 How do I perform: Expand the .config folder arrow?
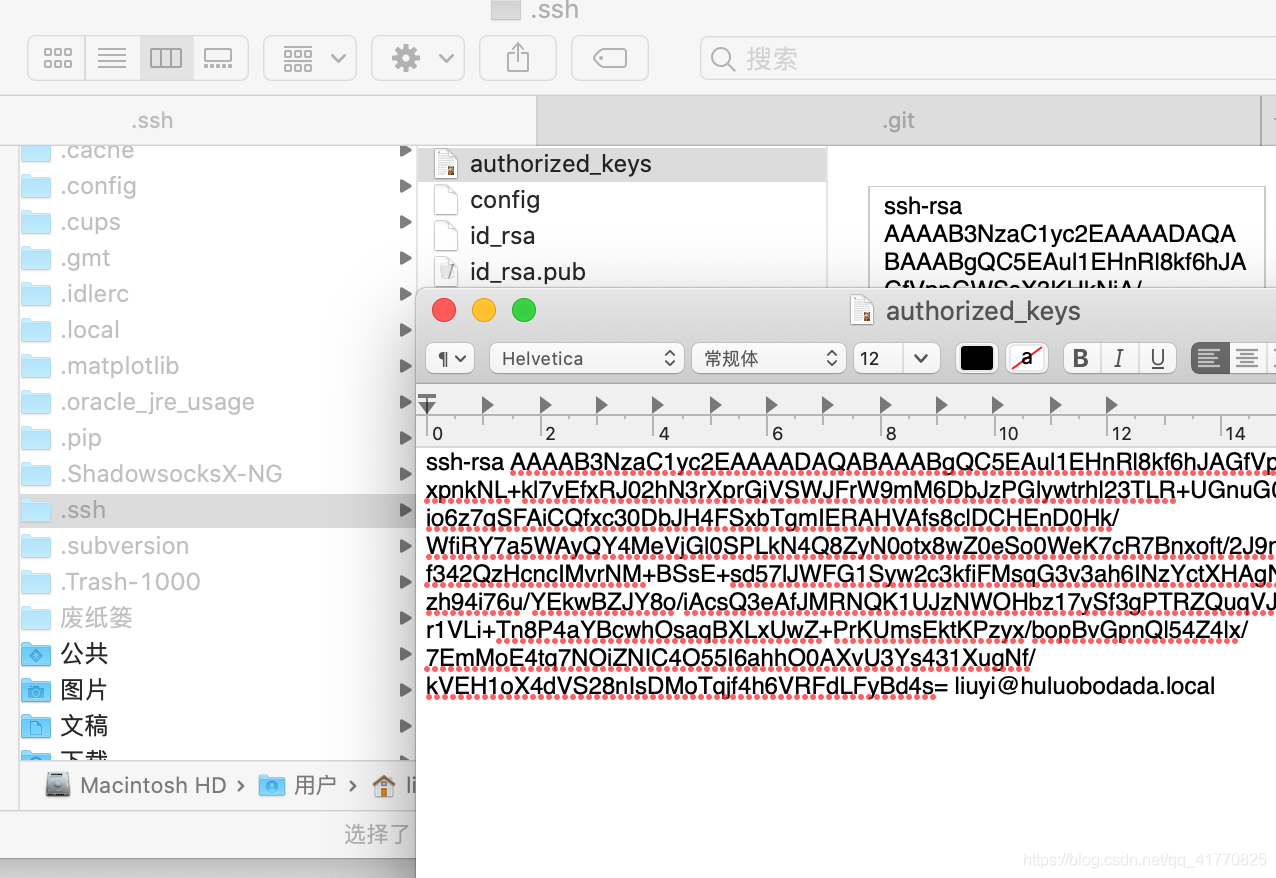[x=405, y=186]
